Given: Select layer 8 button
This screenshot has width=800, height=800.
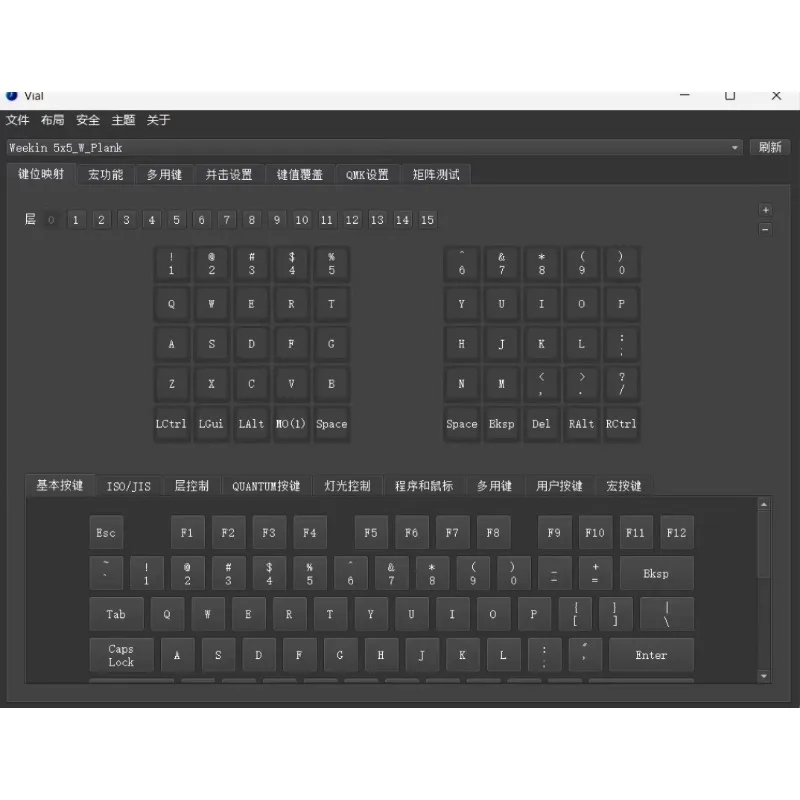Looking at the screenshot, I should [x=252, y=220].
